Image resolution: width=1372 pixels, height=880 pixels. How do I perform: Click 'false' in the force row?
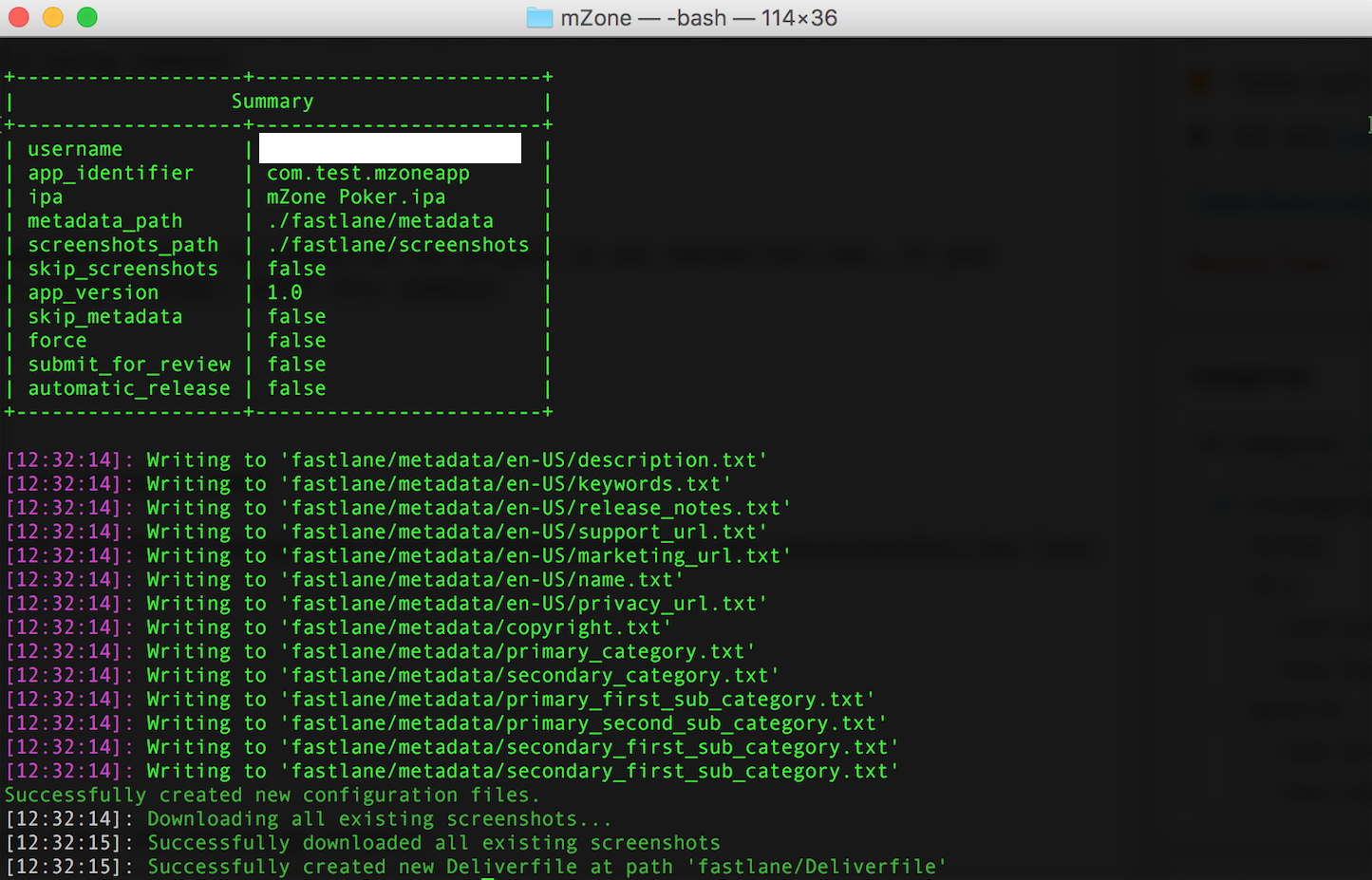296,341
